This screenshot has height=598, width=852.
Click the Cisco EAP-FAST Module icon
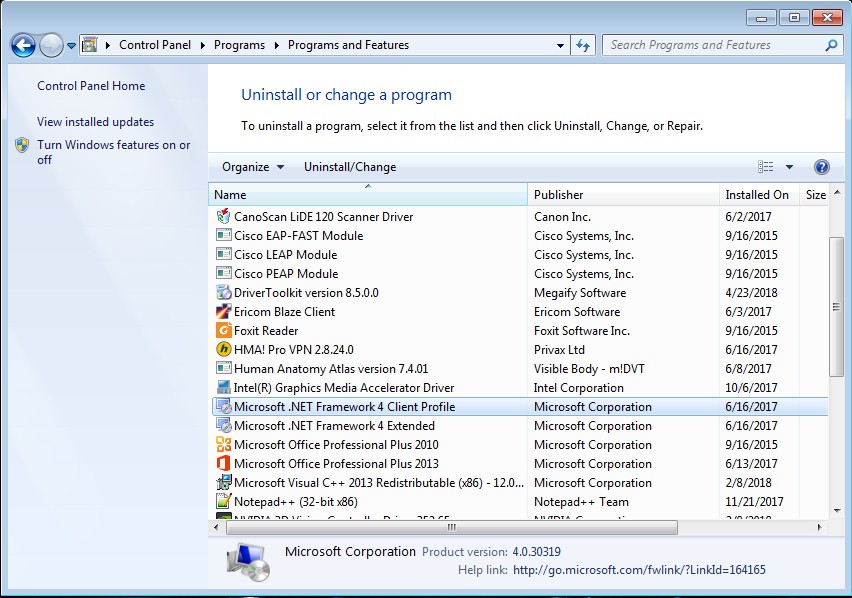pyautogui.click(x=223, y=235)
